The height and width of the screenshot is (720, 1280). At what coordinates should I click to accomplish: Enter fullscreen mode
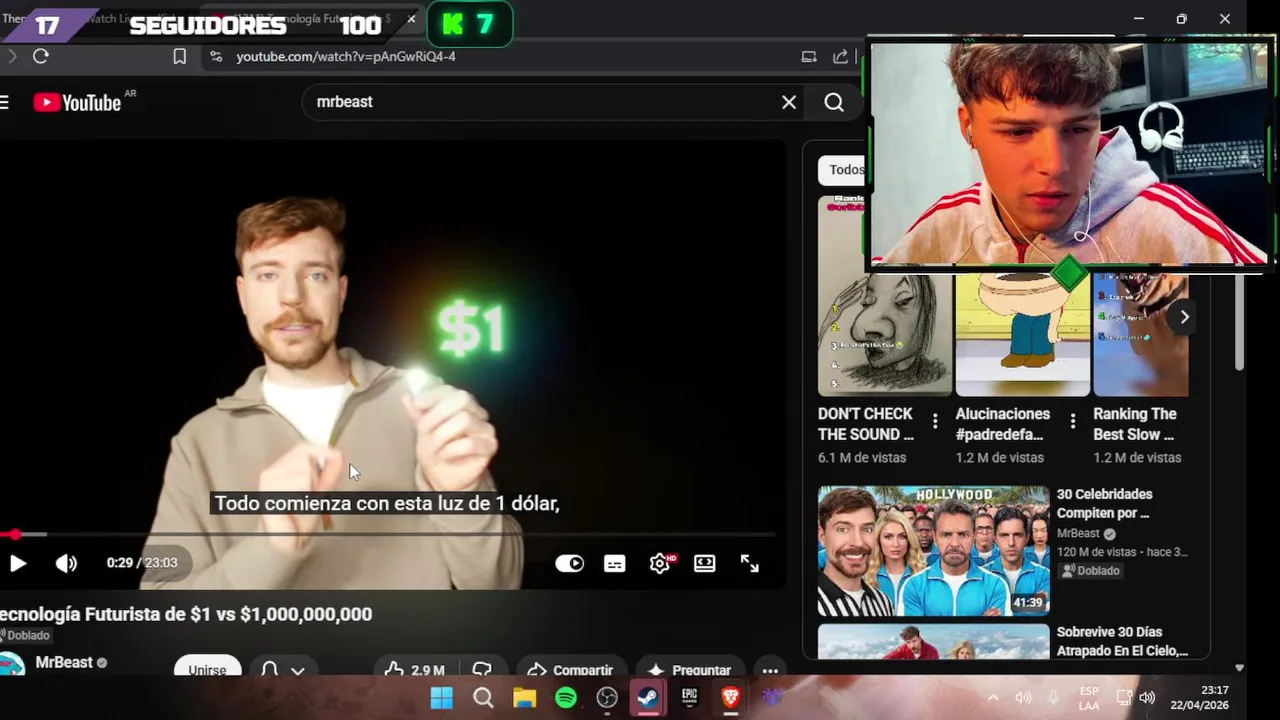pos(750,563)
